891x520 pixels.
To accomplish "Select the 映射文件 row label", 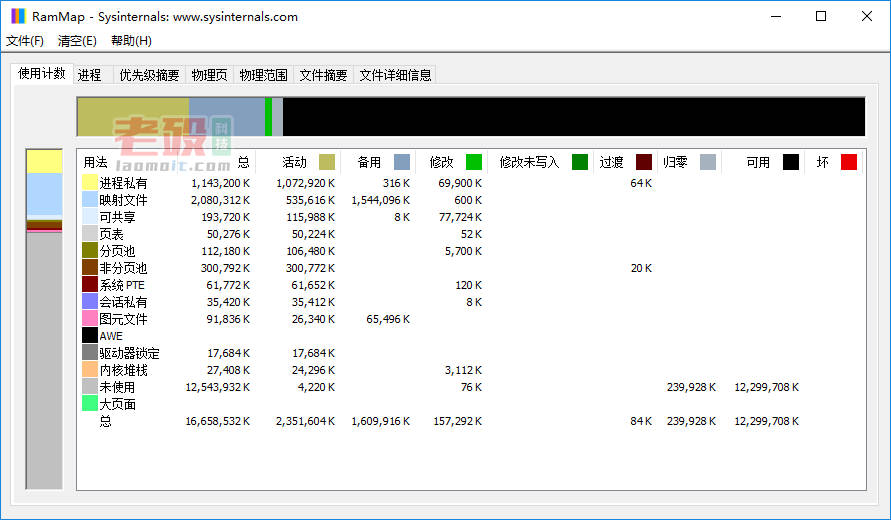I will tap(123, 200).
